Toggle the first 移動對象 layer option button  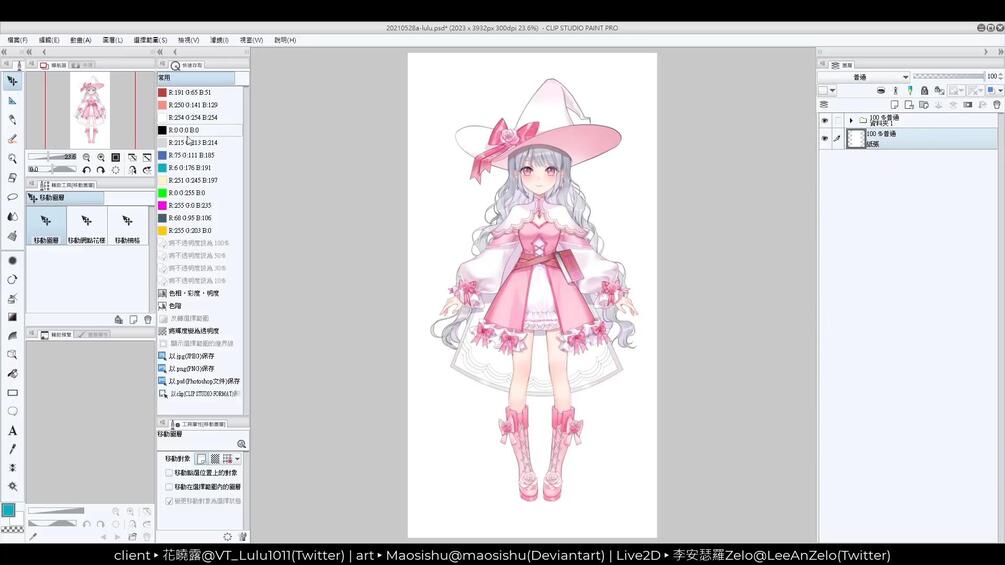point(201,459)
